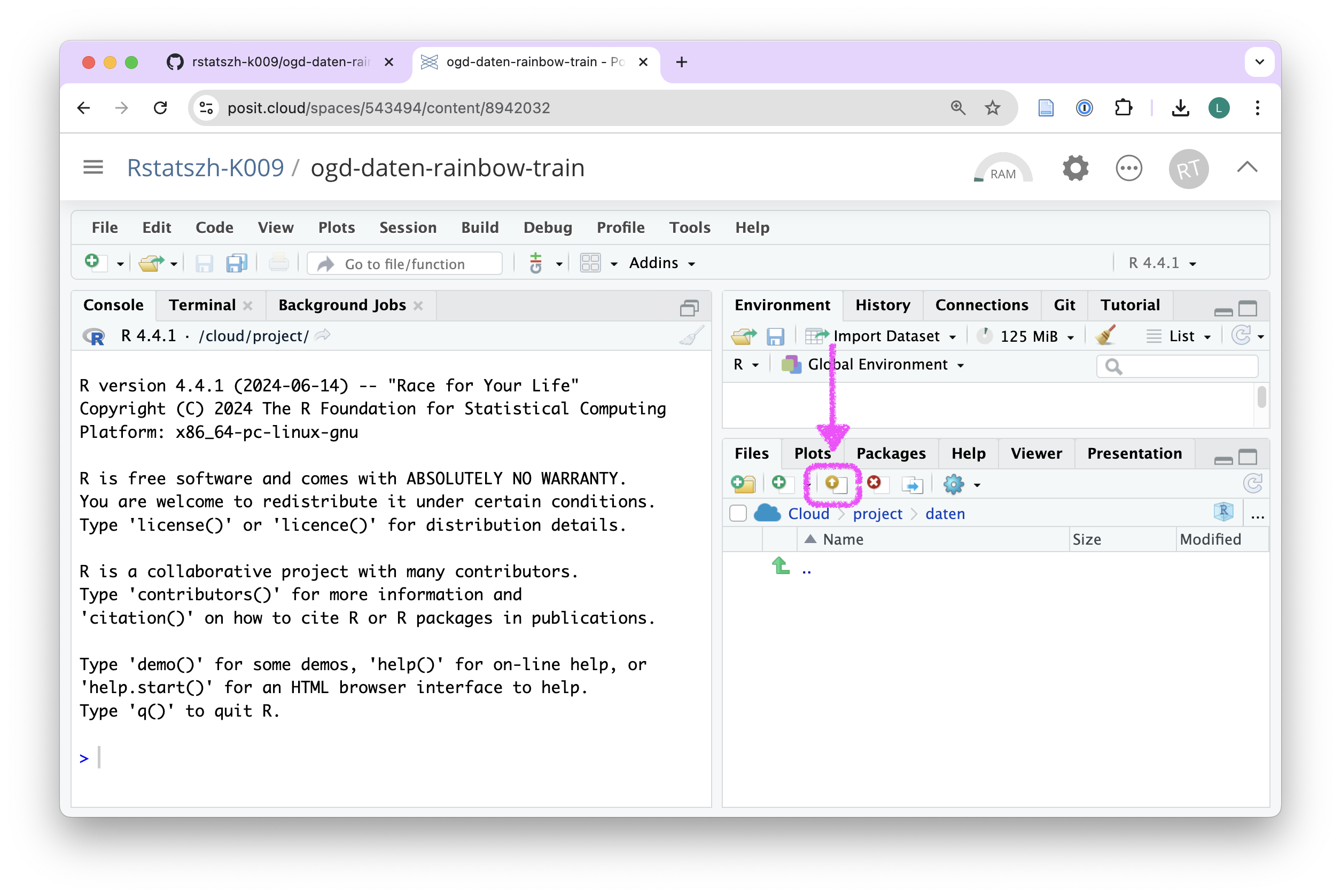The height and width of the screenshot is (896, 1341).
Task: Click the Environment pane vertical scrollbar
Action: click(x=1261, y=397)
